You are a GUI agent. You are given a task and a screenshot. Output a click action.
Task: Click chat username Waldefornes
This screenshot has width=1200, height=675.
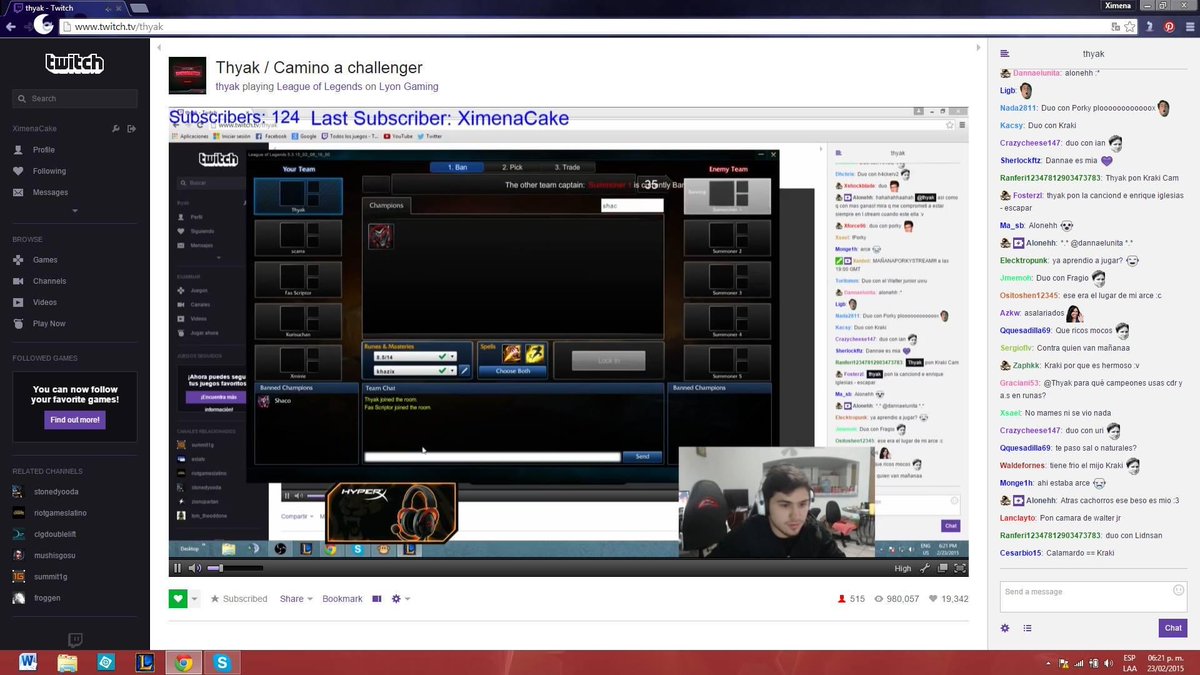(x=1023, y=465)
